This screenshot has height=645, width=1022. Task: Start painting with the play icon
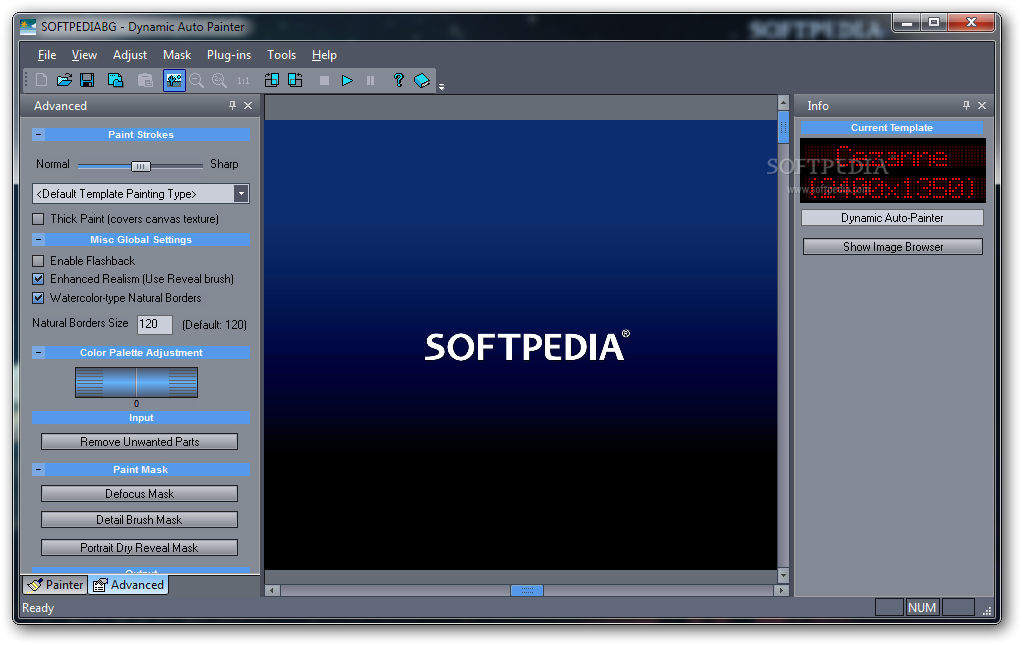[x=347, y=80]
